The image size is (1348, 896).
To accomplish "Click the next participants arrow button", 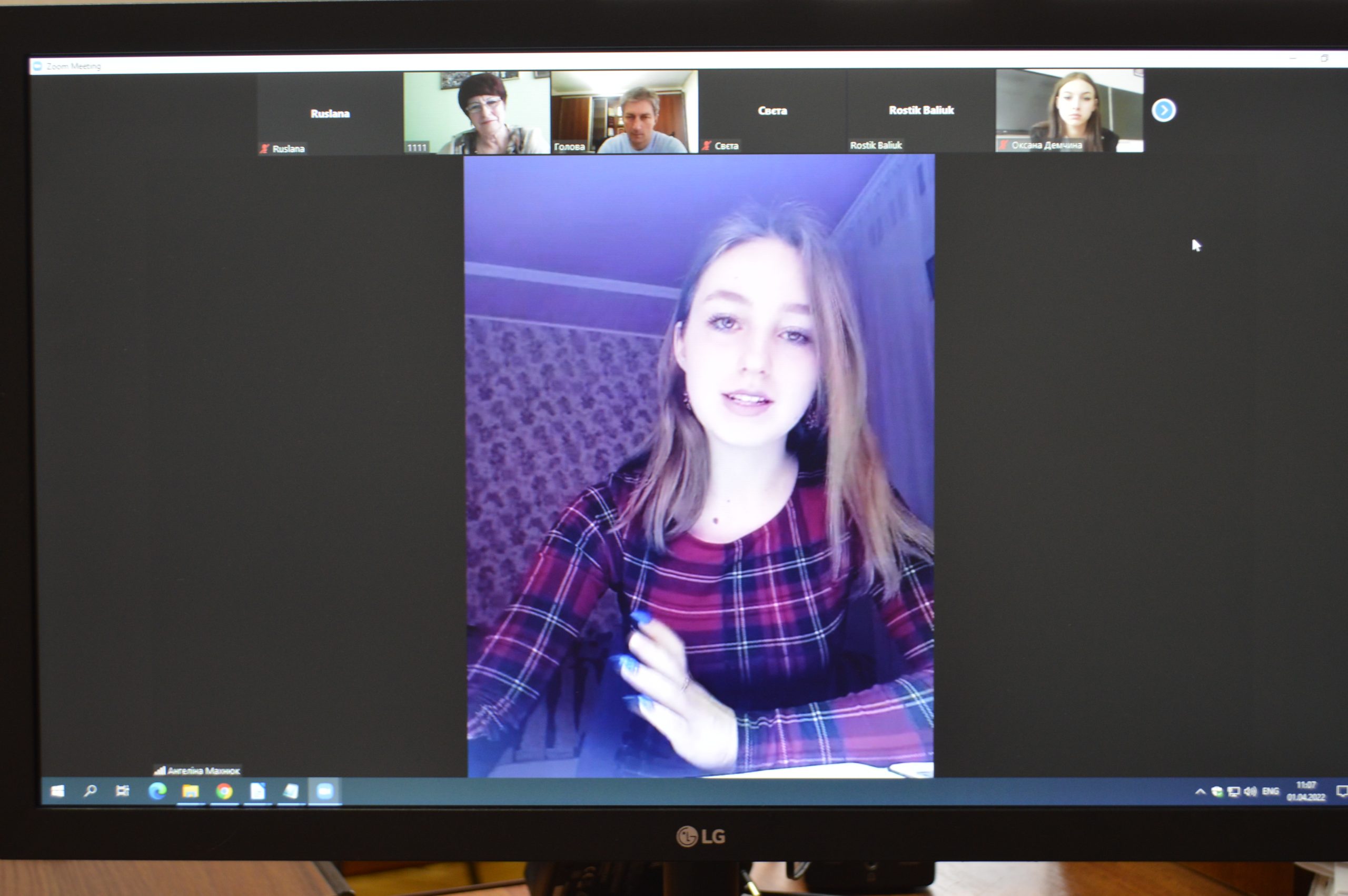I will [1163, 110].
